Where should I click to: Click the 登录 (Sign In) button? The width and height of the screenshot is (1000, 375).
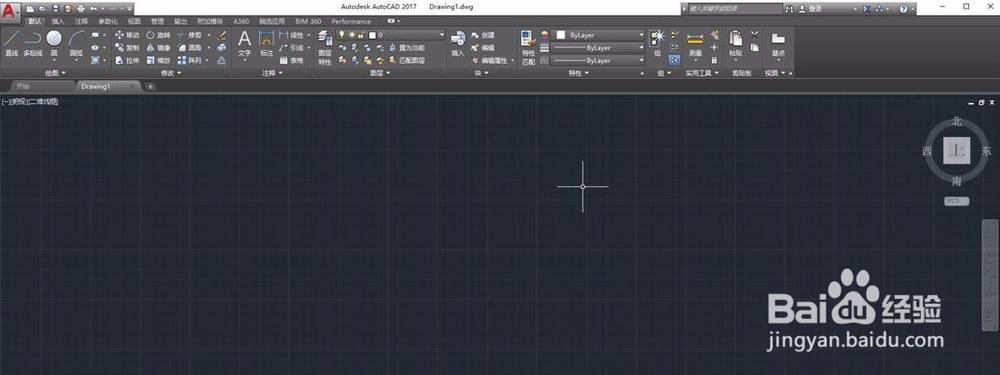click(x=810, y=9)
